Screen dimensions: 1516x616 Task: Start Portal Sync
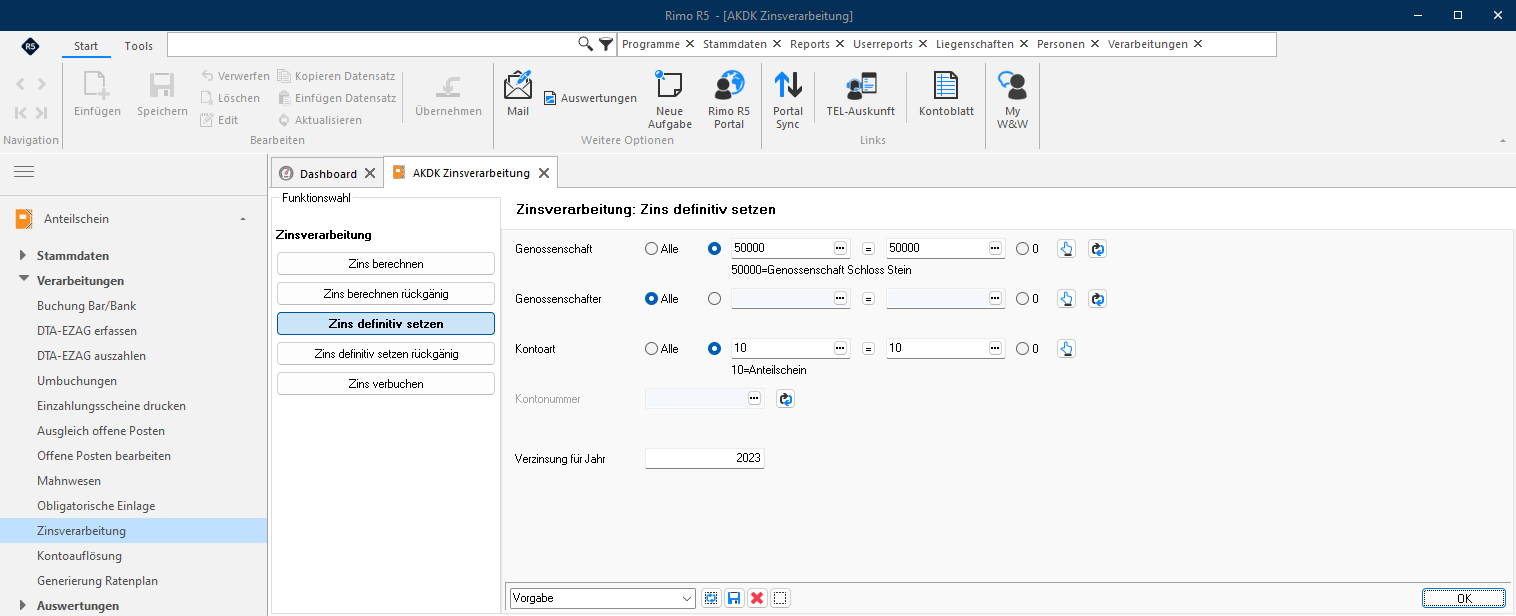click(788, 100)
